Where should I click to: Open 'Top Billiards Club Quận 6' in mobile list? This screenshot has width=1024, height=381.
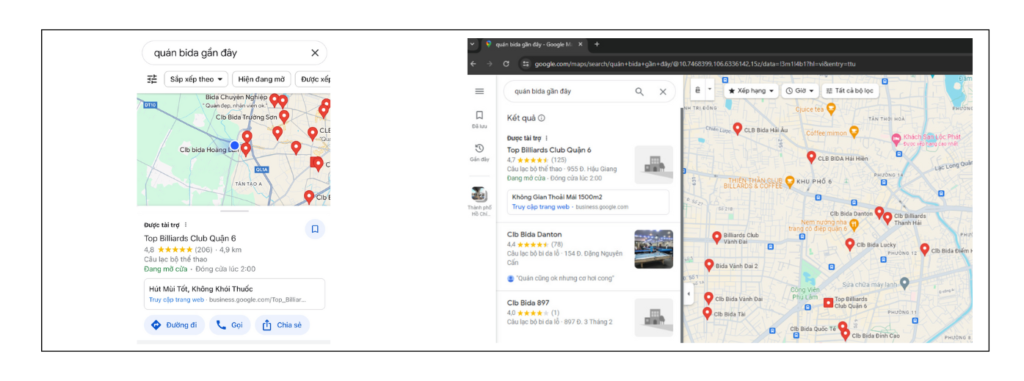[x=190, y=239]
